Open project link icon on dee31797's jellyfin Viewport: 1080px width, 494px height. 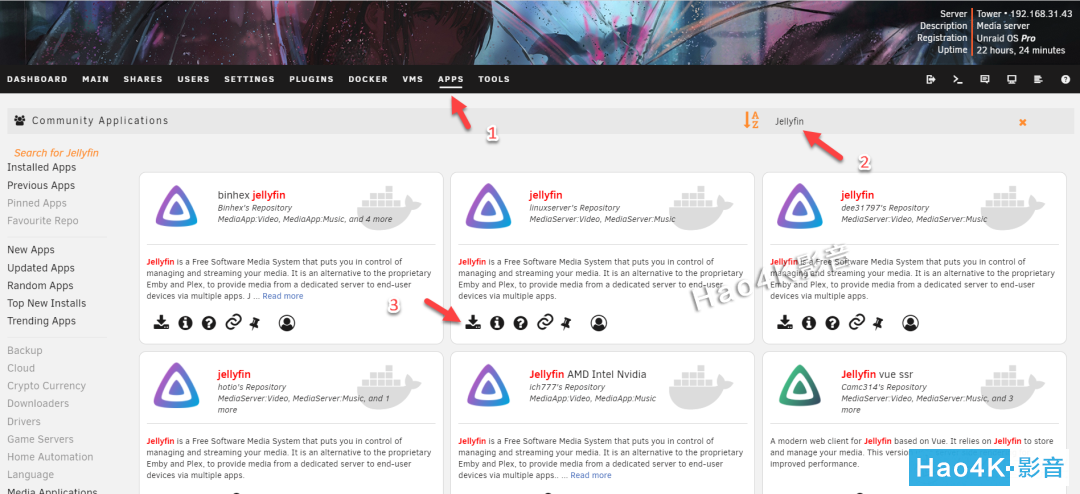[x=857, y=322]
